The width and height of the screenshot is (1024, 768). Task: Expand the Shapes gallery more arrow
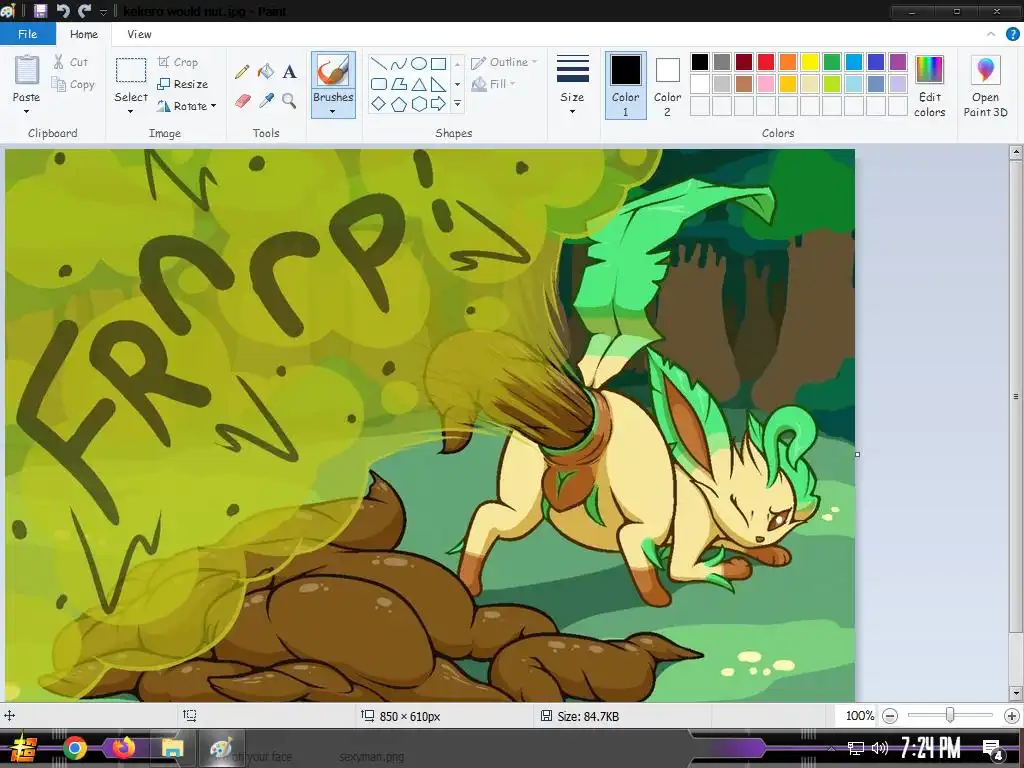tap(457, 104)
